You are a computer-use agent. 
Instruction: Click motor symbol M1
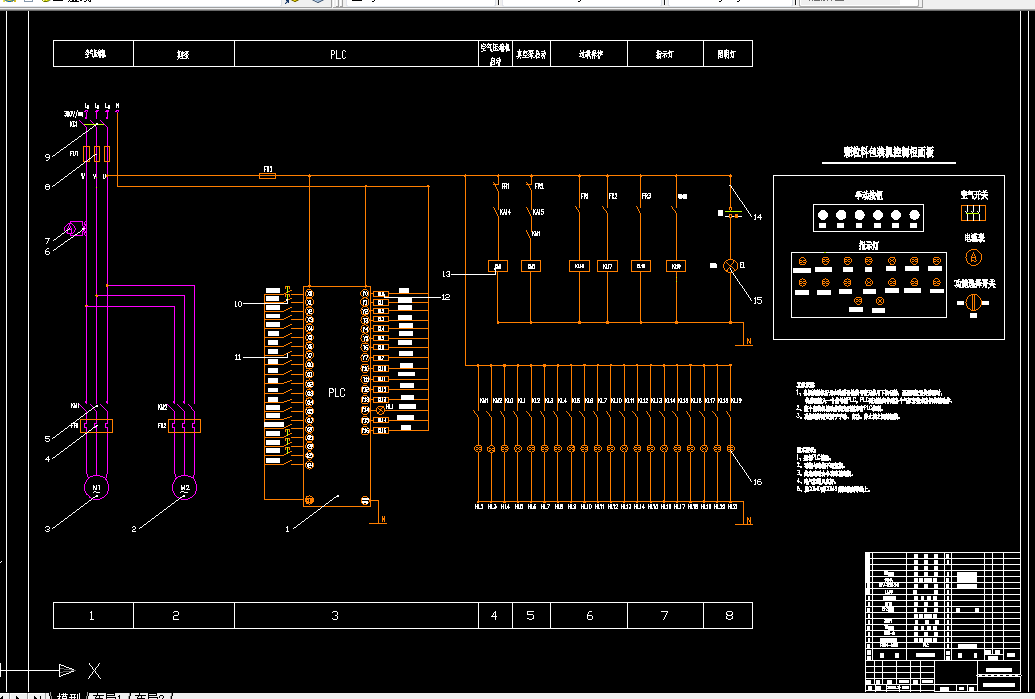96,488
